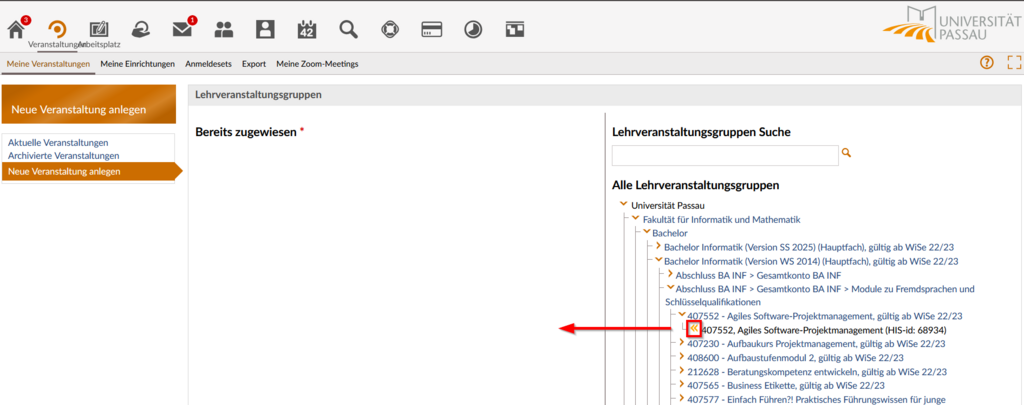Open 407552 - Agiles Software-Projektmanagement group link

pos(825,316)
